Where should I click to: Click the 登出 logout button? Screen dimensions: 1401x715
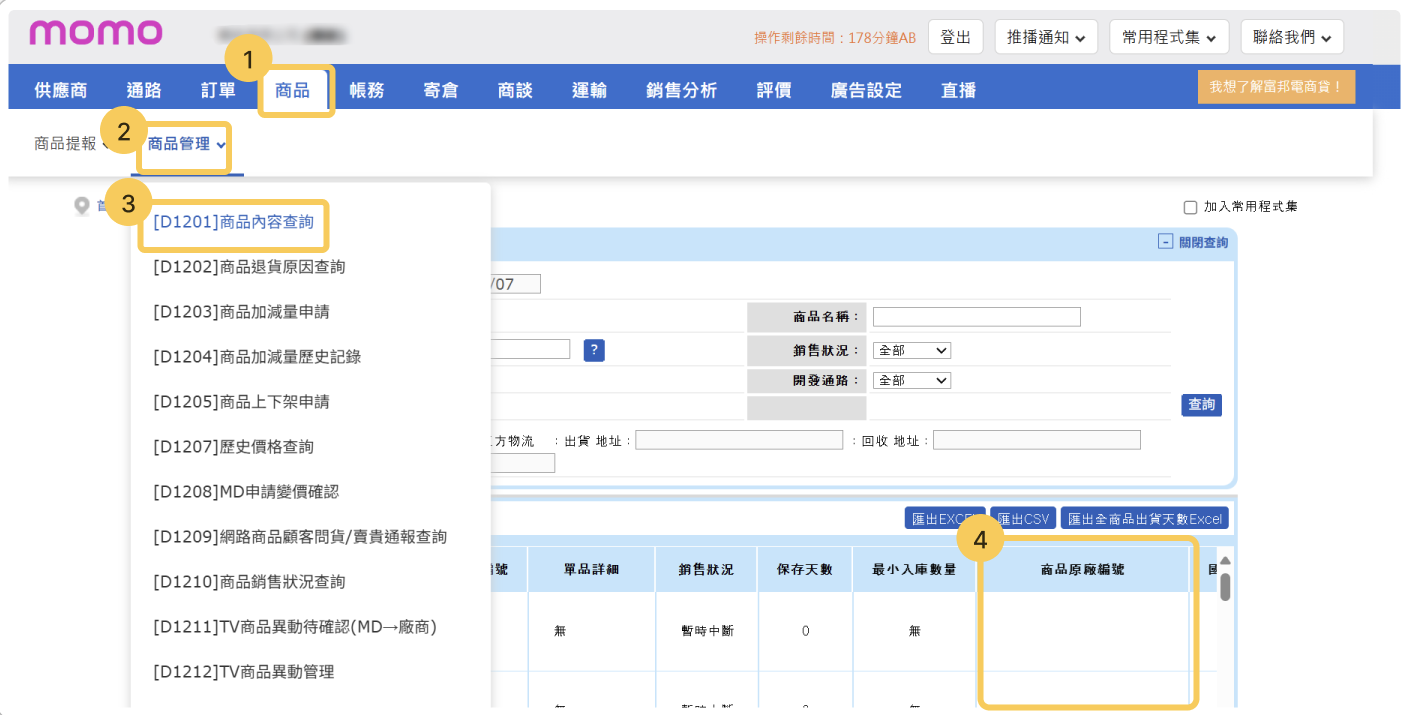955,37
